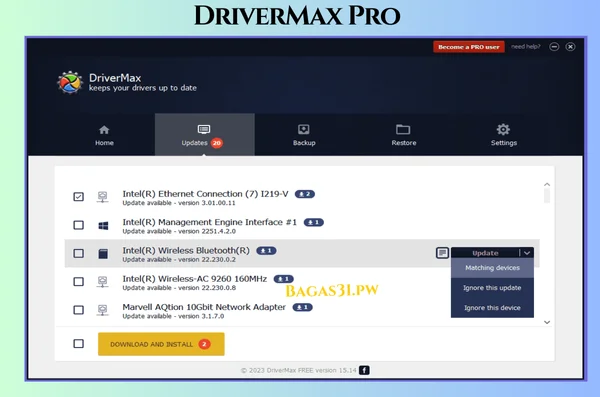Image resolution: width=600 pixels, height=397 pixels.
Task: Click Become a PRO user button
Action: click(469, 47)
